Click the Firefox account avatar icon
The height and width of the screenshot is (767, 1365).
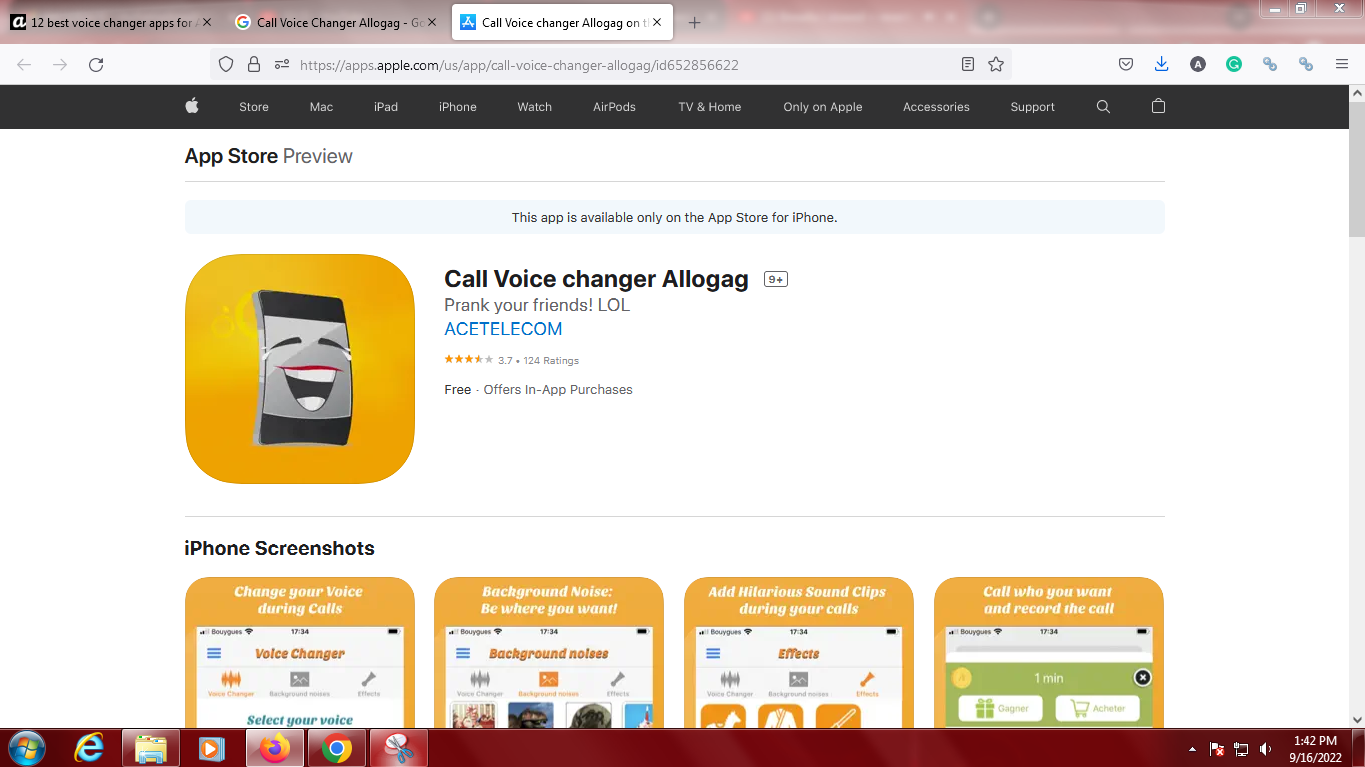[1198, 64]
